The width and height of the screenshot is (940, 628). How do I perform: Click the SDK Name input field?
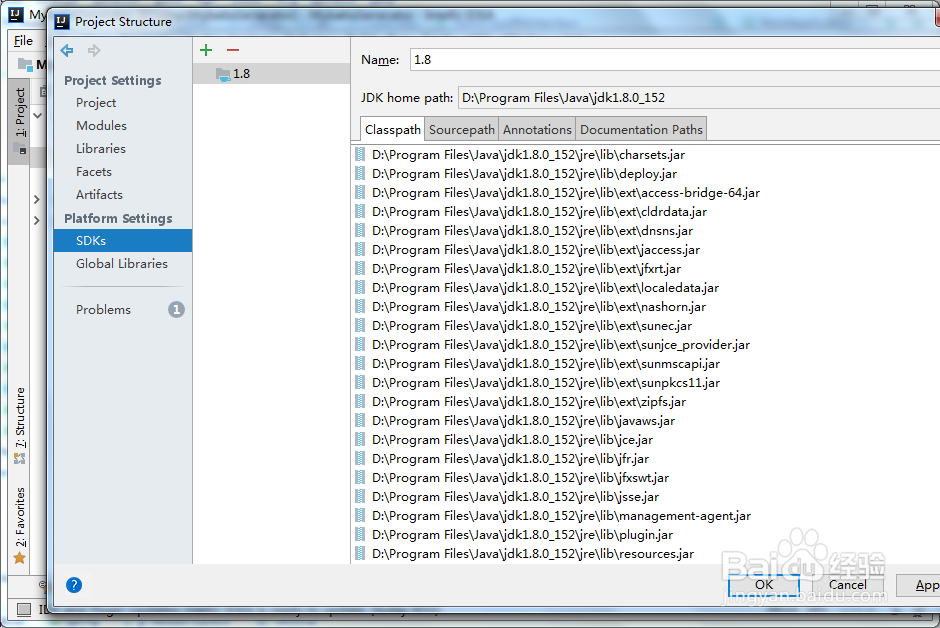674,60
